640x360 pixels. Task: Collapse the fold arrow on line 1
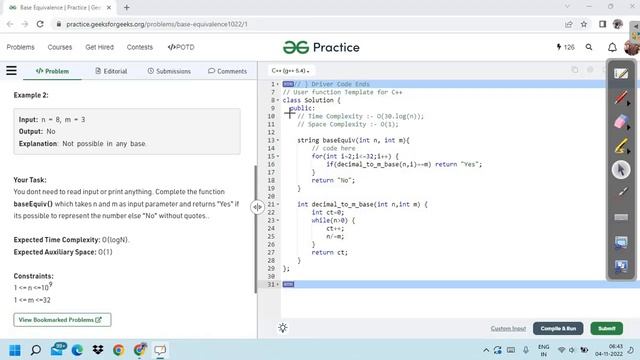pyautogui.click(x=278, y=84)
